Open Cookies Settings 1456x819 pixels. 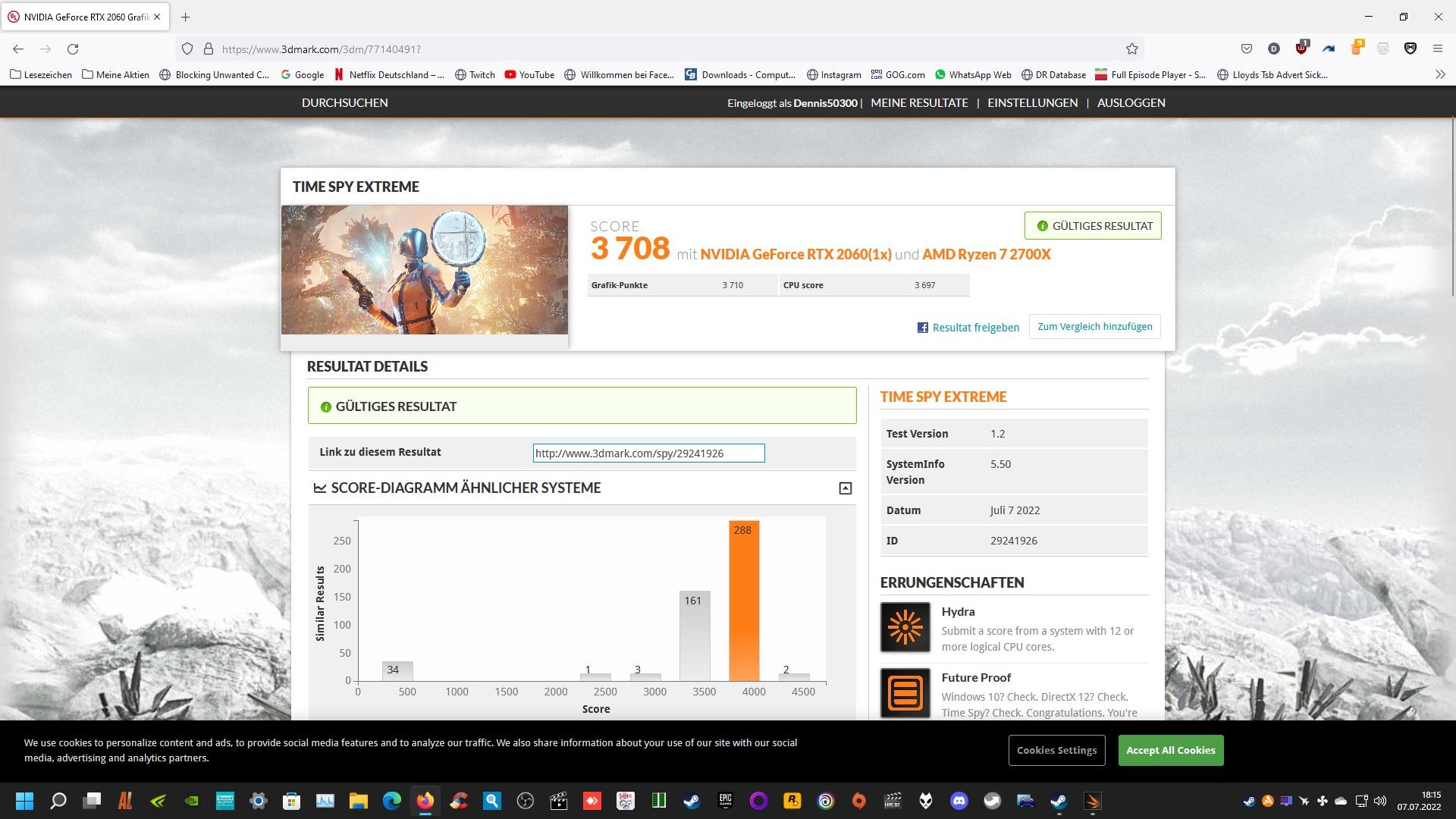pos(1056,751)
